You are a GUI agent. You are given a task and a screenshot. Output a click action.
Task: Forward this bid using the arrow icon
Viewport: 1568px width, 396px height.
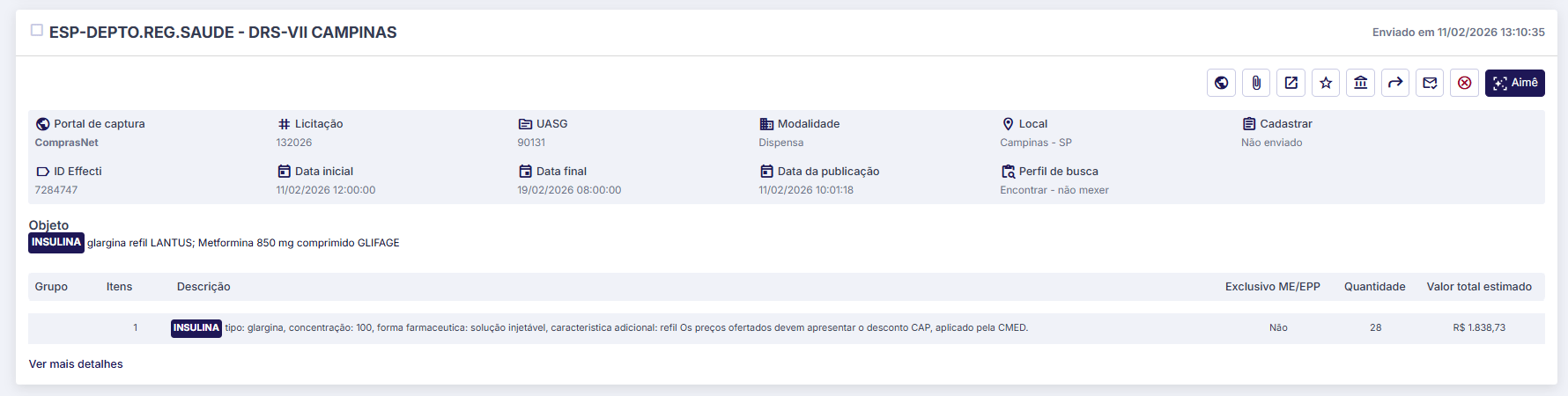[x=1395, y=83]
